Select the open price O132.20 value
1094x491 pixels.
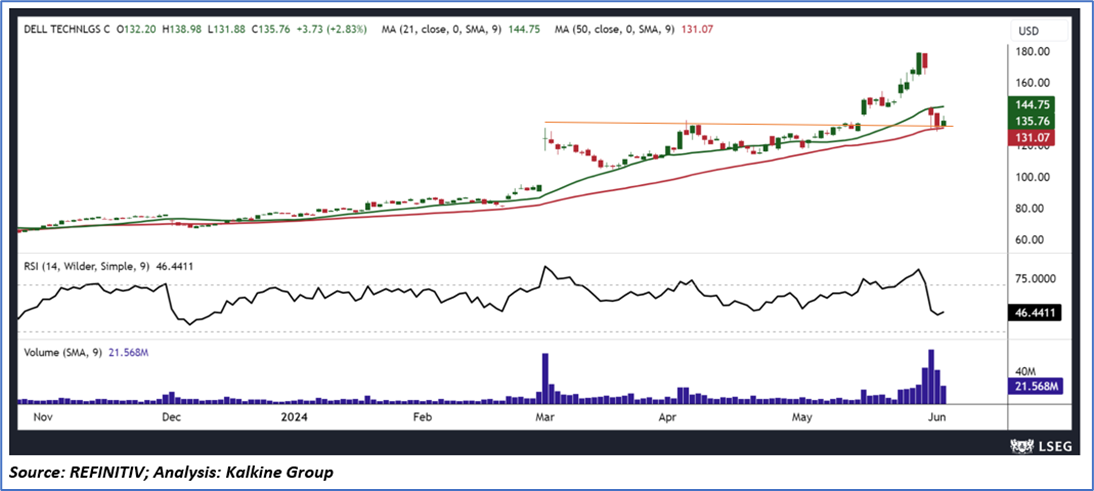pos(137,30)
